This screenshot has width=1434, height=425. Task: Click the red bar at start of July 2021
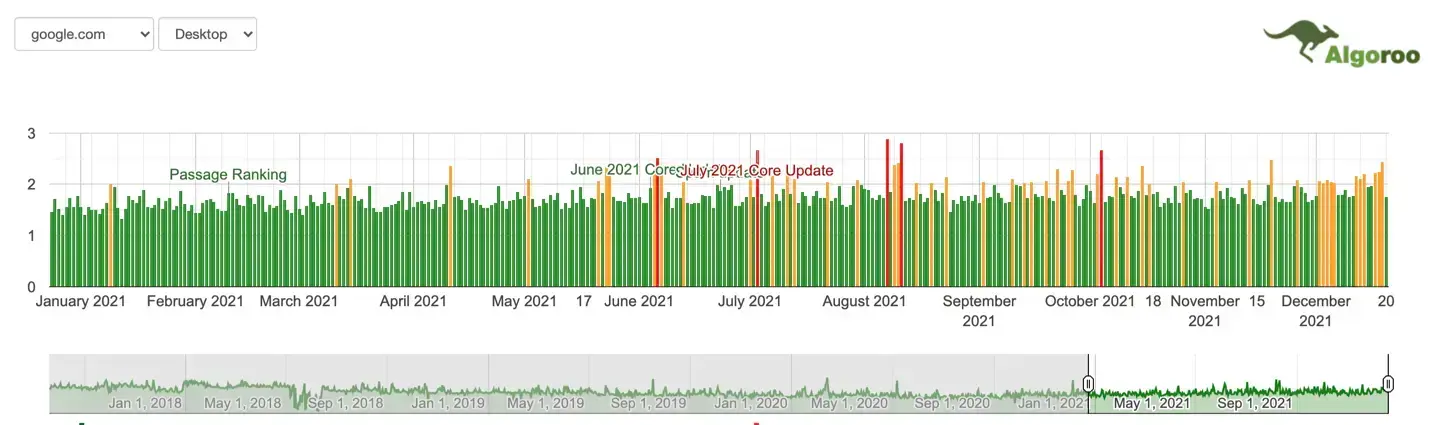coord(757,218)
